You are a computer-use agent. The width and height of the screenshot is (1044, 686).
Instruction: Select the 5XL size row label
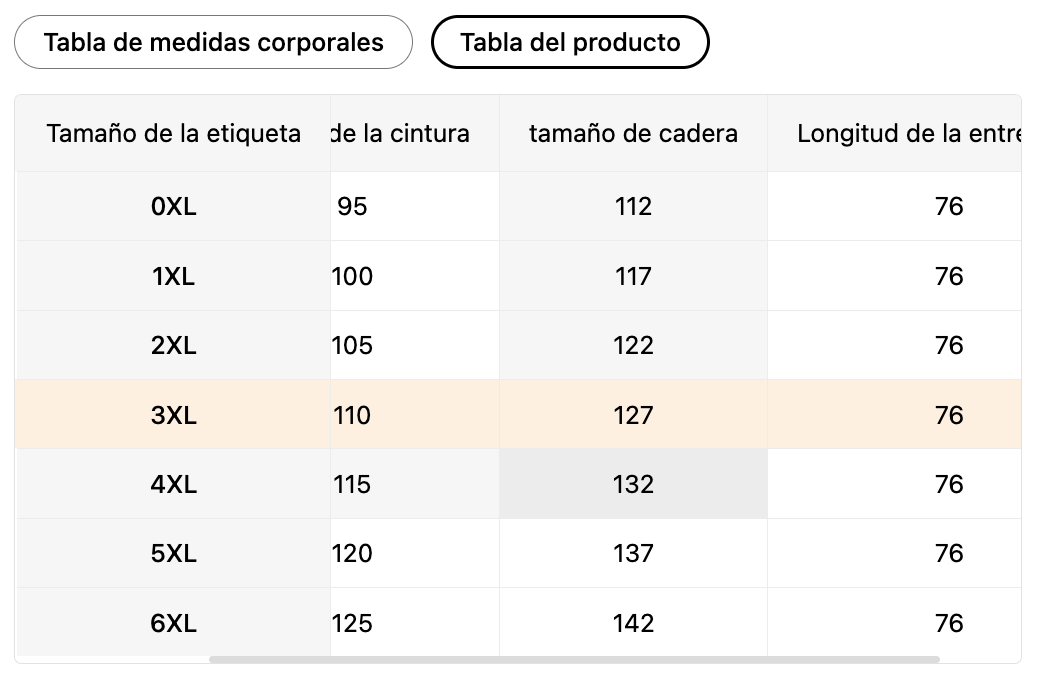[x=173, y=554]
